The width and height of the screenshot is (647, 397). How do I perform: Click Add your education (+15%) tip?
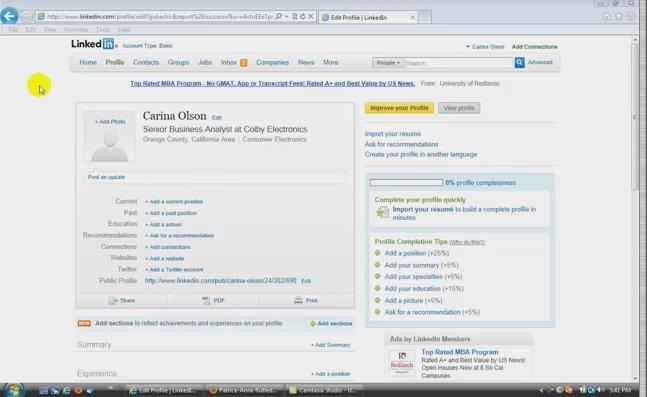424,289
